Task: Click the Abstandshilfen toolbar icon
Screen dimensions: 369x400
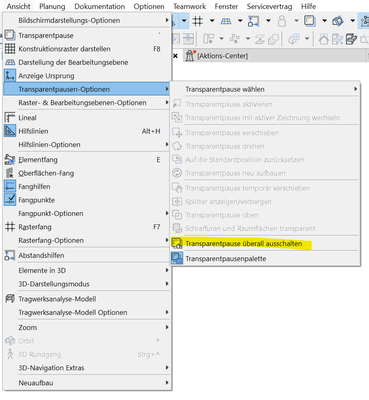Action: [254, 21]
